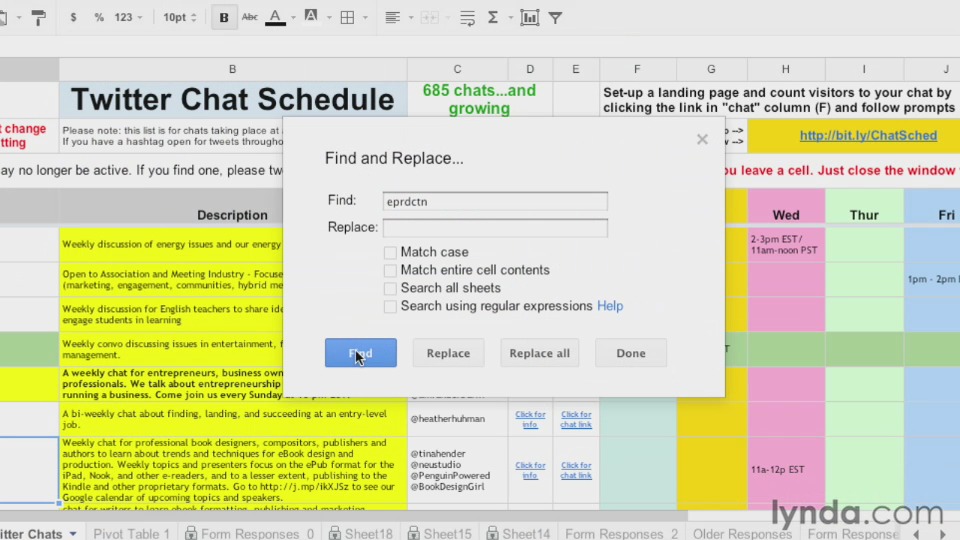Open the functions sigma icon
Viewport: 960px width, 540px height.
point(493,17)
